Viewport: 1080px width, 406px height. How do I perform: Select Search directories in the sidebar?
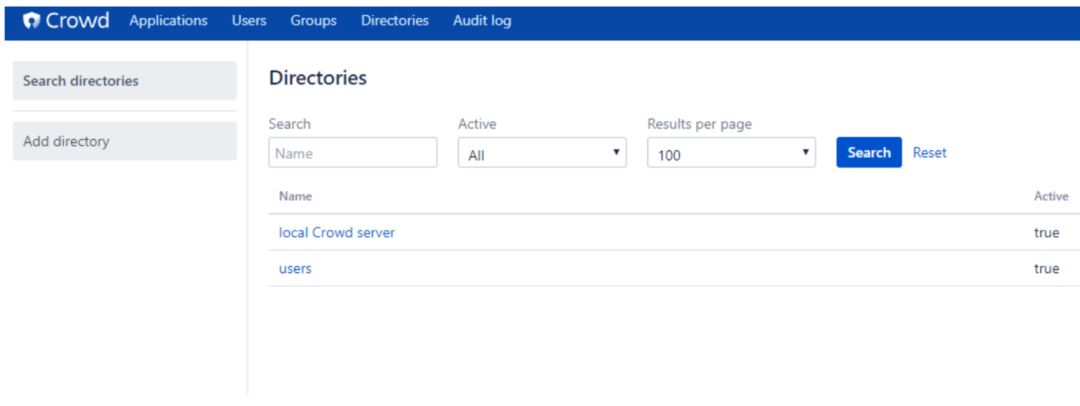coord(125,81)
